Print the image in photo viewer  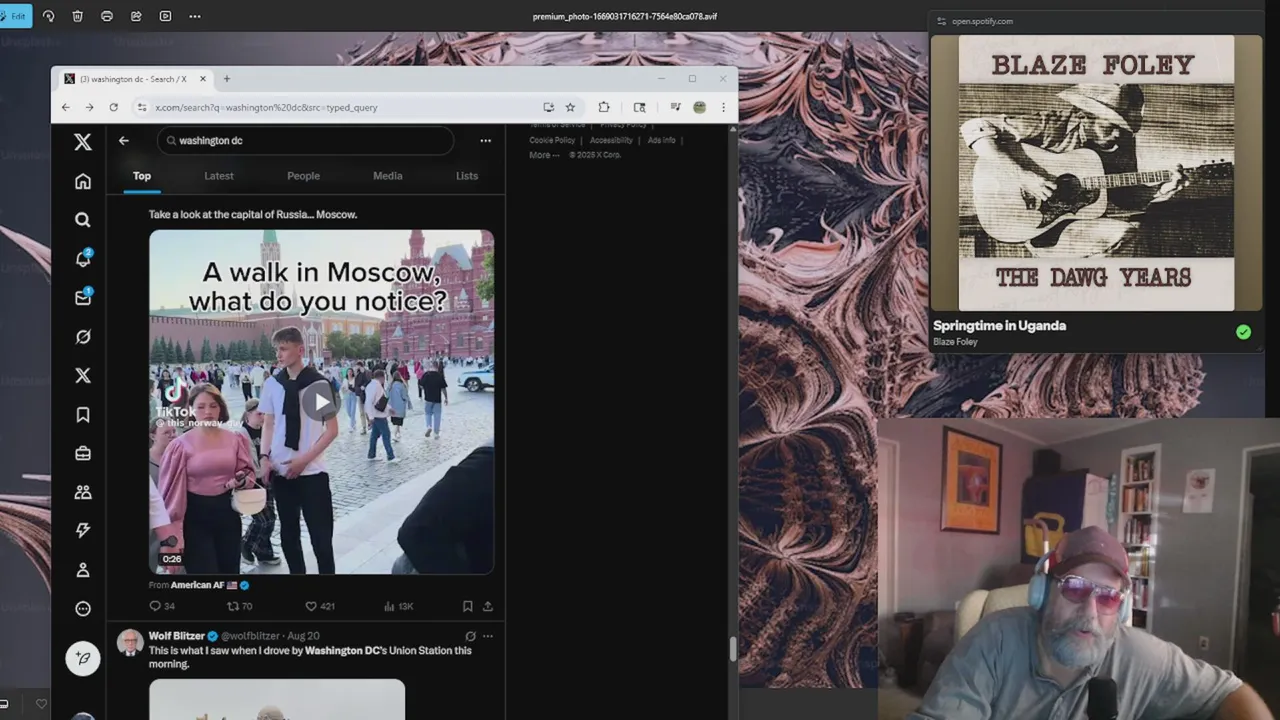coord(107,16)
